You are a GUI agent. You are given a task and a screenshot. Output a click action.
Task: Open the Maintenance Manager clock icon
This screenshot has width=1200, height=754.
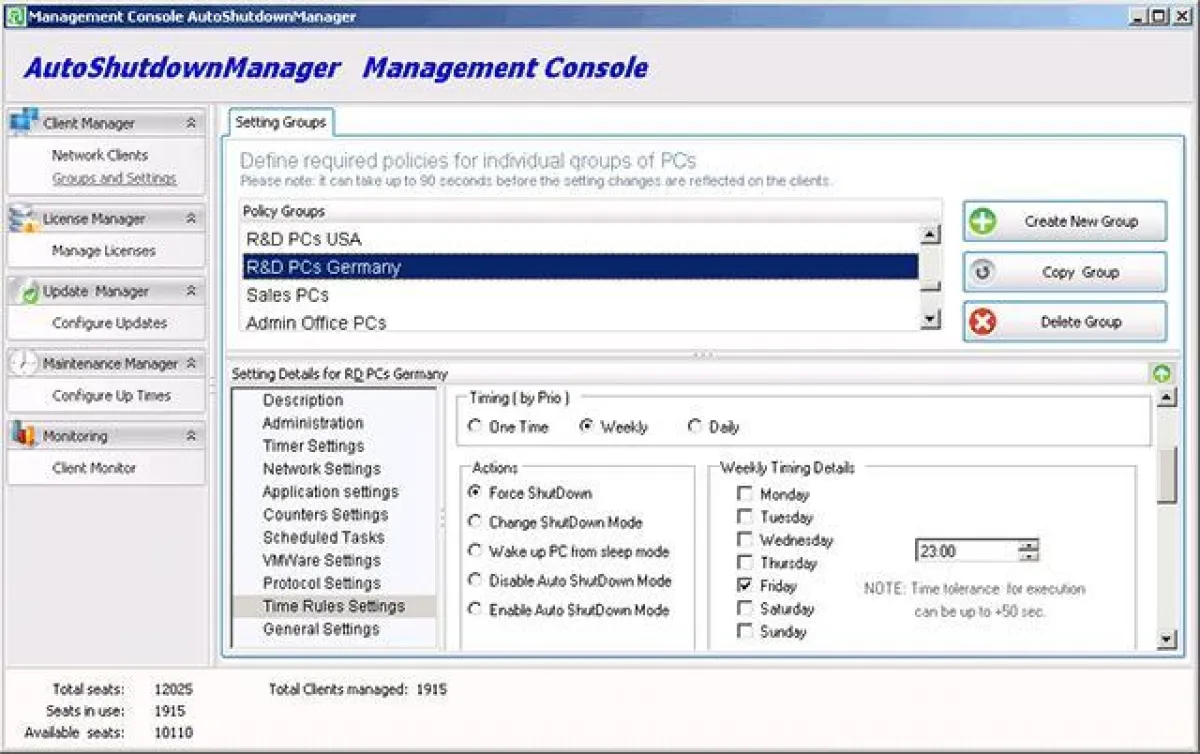pyautogui.click(x=23, y=363)
